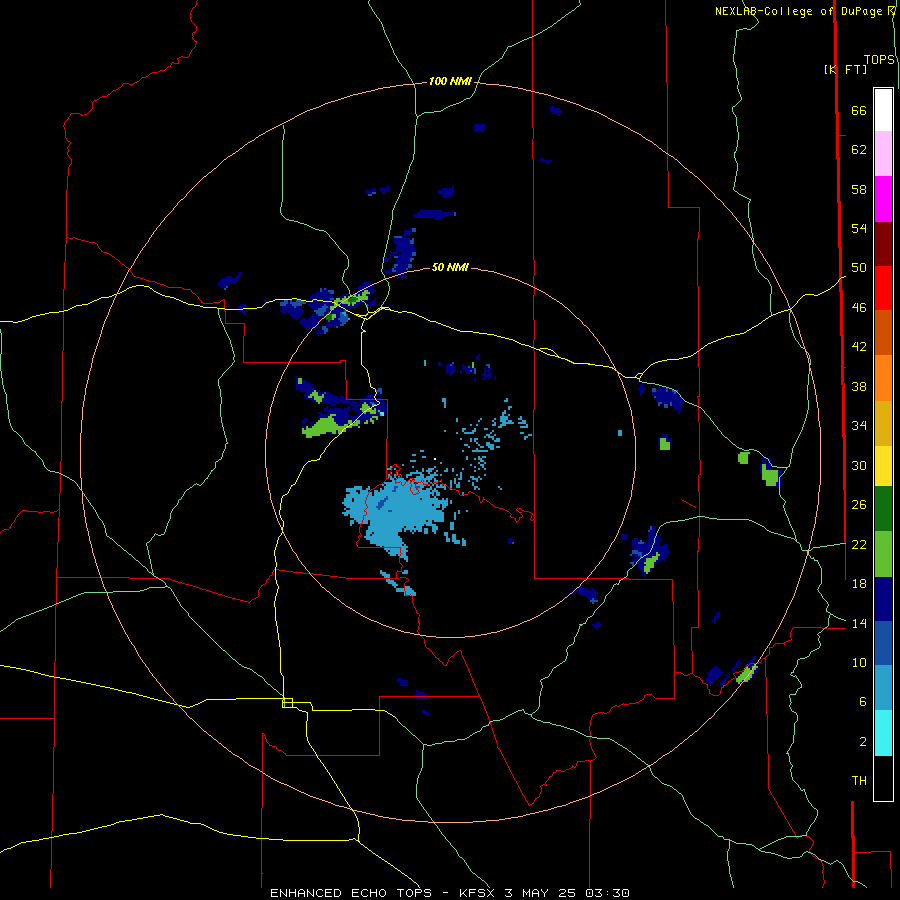Select the dark orange legend swatch
Screen dimensions: 900x900
coord(883,332)
